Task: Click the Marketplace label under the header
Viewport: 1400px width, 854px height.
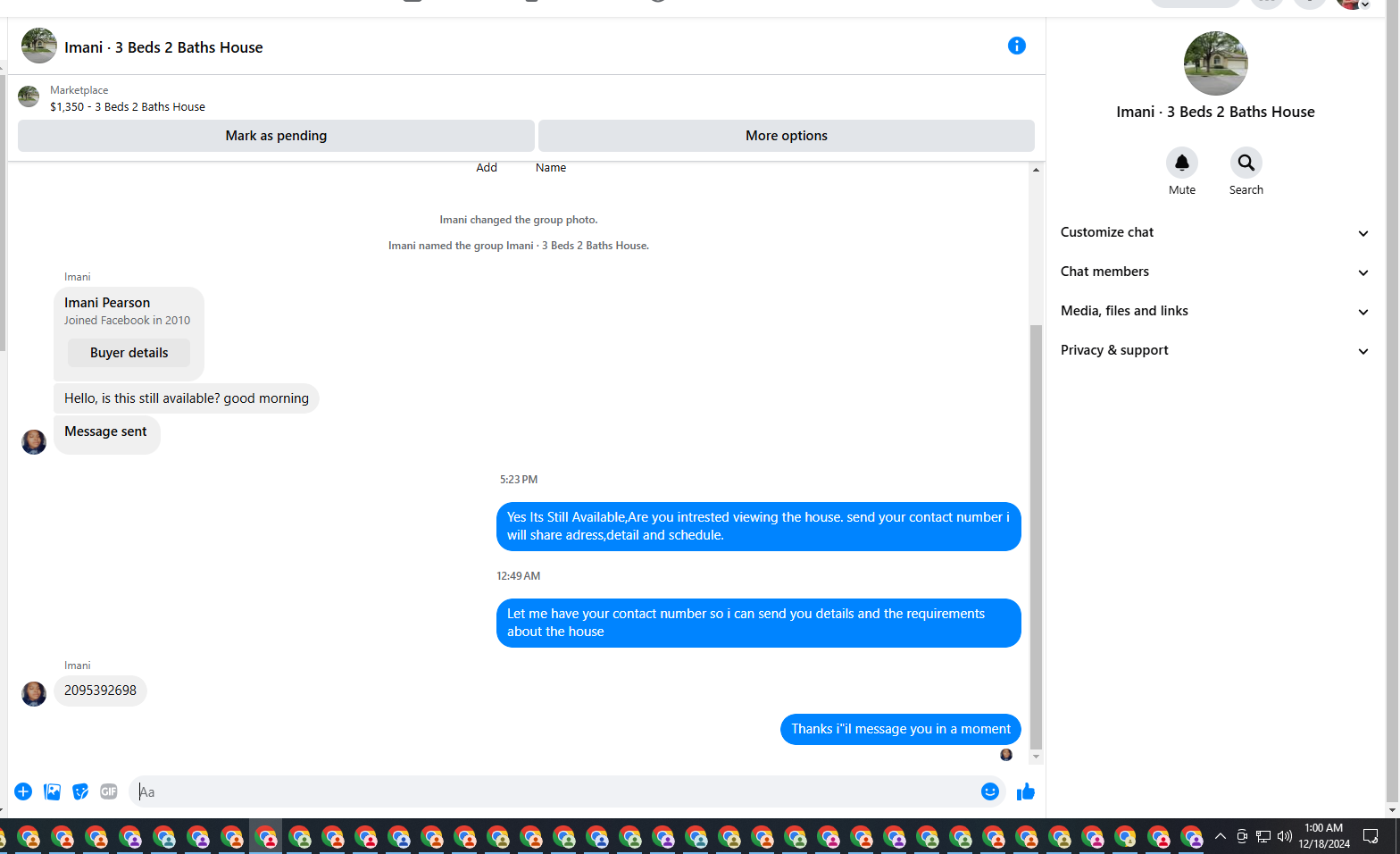Action: [x=79, y=90]
